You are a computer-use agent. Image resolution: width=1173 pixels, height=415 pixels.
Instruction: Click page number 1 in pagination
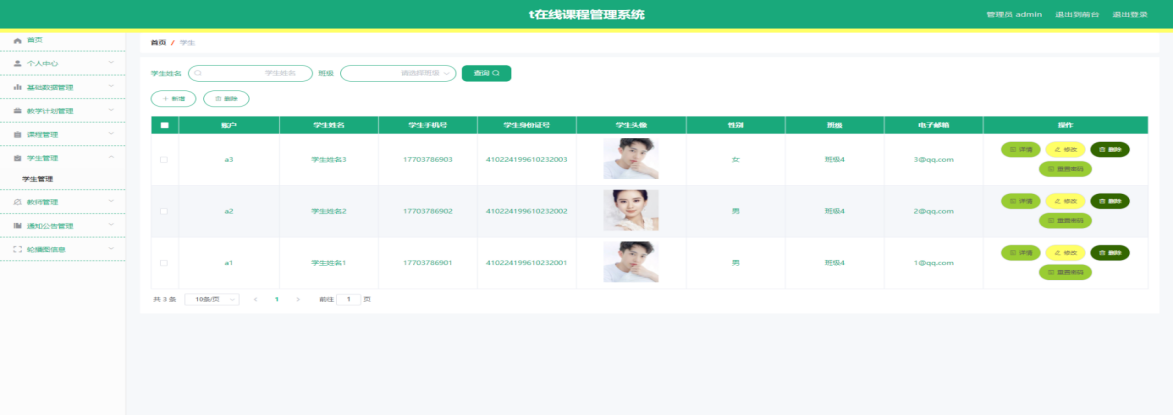coord(277,299)
